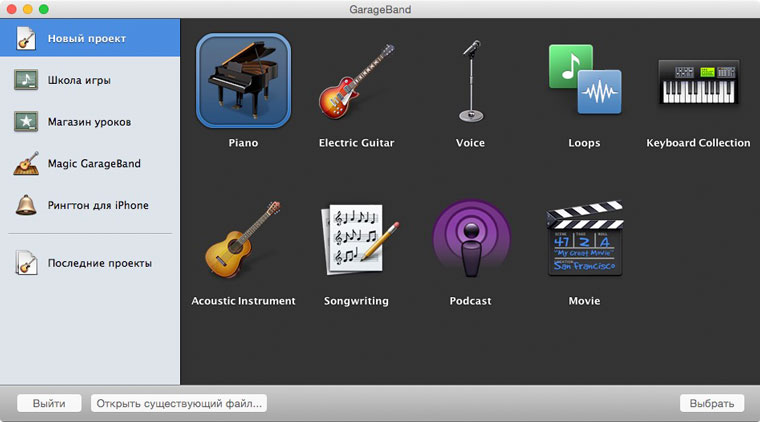
Task: Choose the Electric Guitar project icon
Action: (x=356, y=81)
